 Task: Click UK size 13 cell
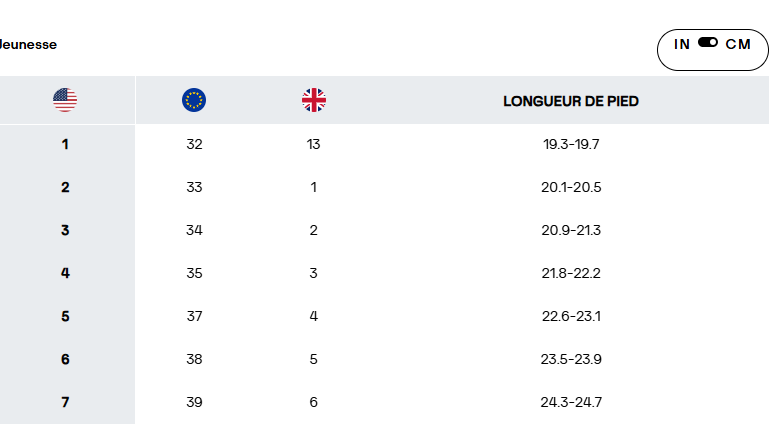coord(314,144)
